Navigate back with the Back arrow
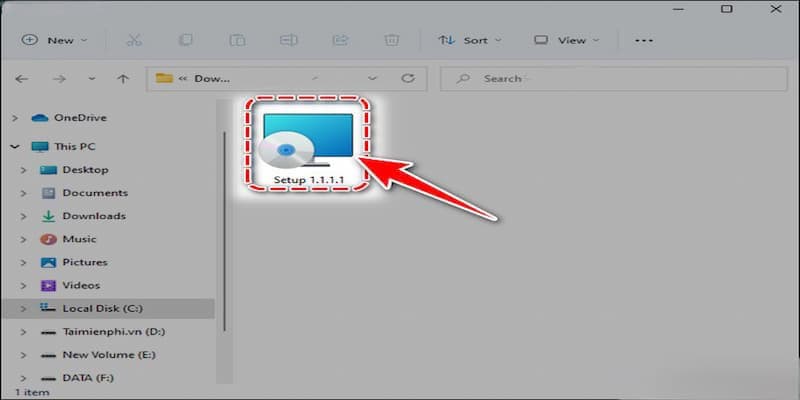Image resolution: width=800 pixels, height=400 pixels. coord(23,78)
